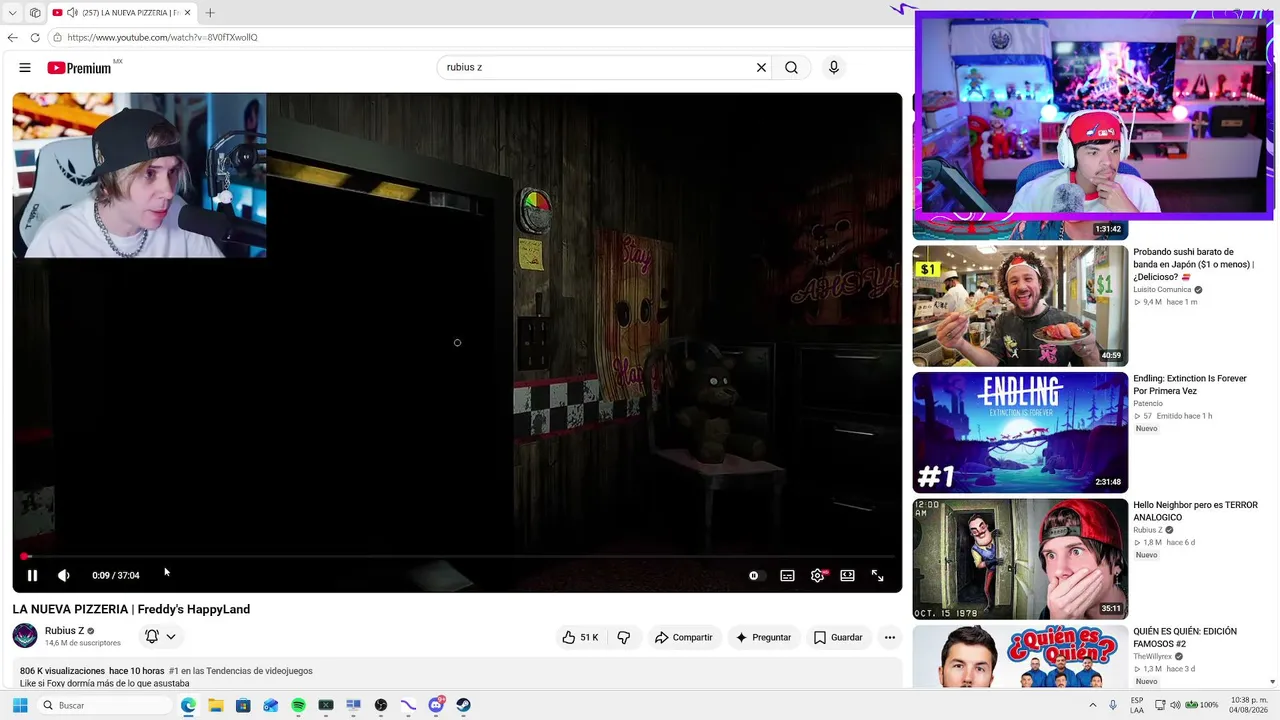Open a new browser tab

click(x=210, y=13)
